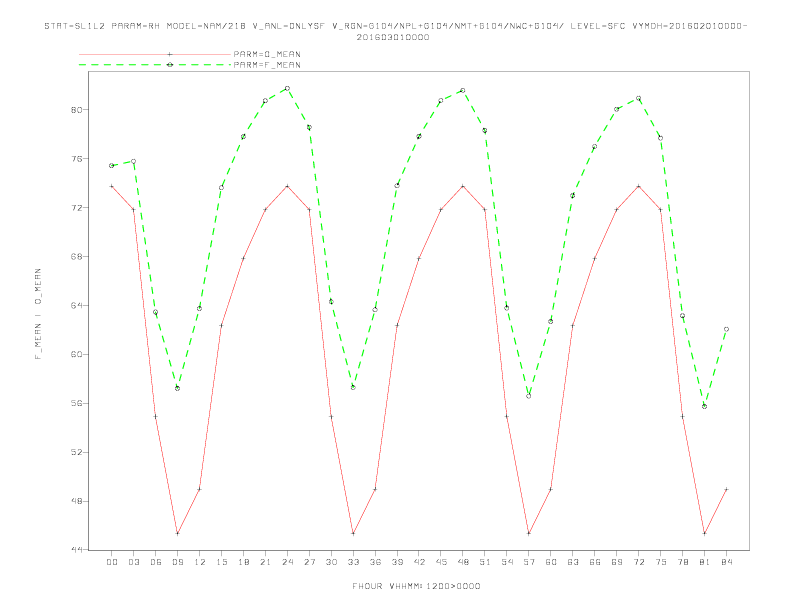This screenshot has height=612, width=792.
Task: Select the PARM=O_MEAN legend label
Action: (x=267, y=54)
